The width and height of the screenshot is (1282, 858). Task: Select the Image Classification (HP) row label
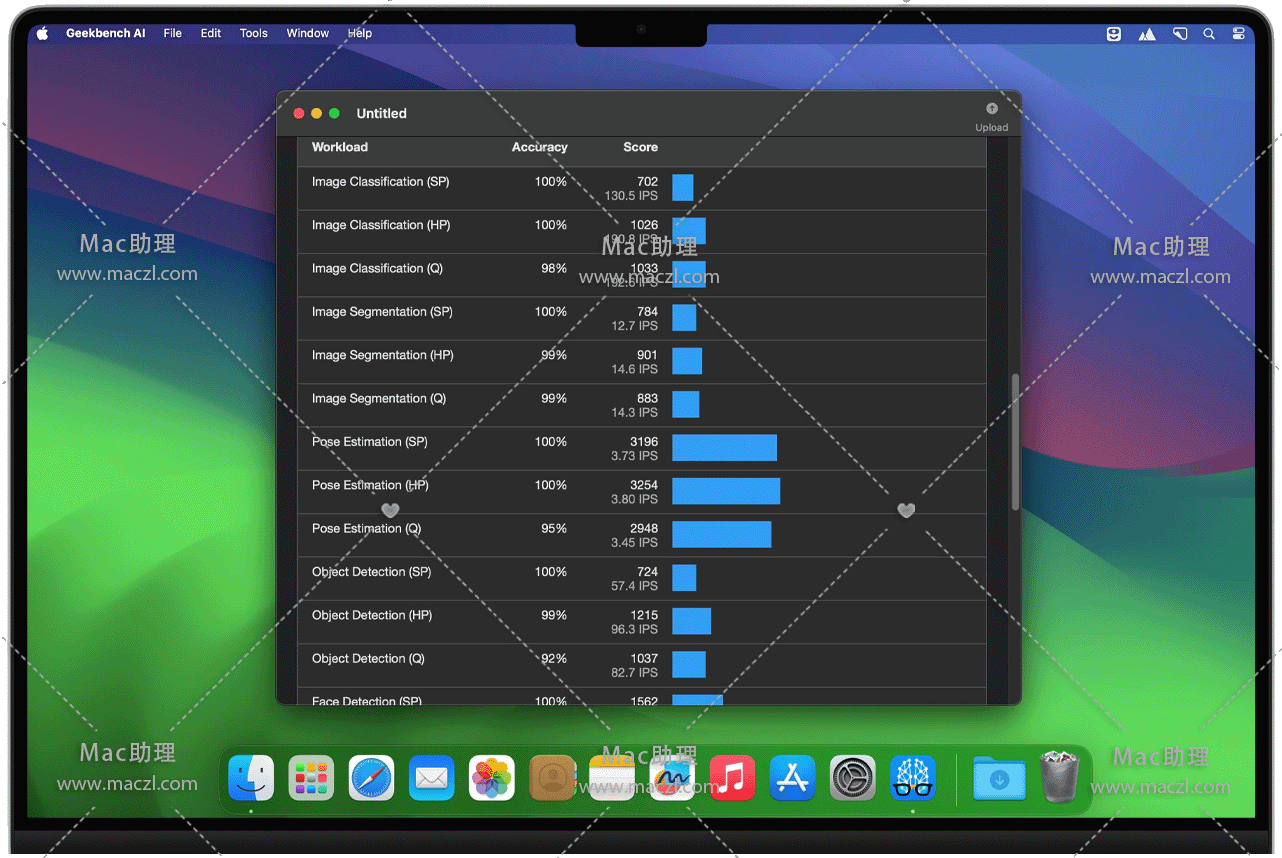pyautogui.click(x=381, y=225)
